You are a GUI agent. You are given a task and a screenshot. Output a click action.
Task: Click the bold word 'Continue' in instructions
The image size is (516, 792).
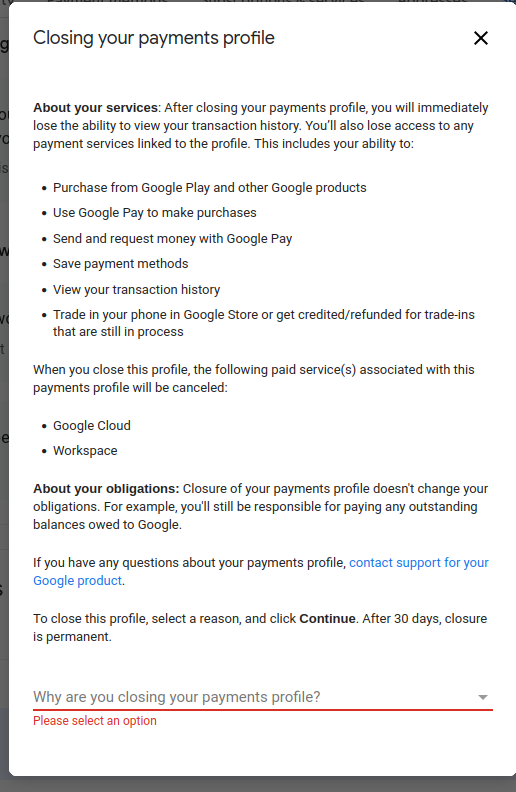tap(327, 619)
